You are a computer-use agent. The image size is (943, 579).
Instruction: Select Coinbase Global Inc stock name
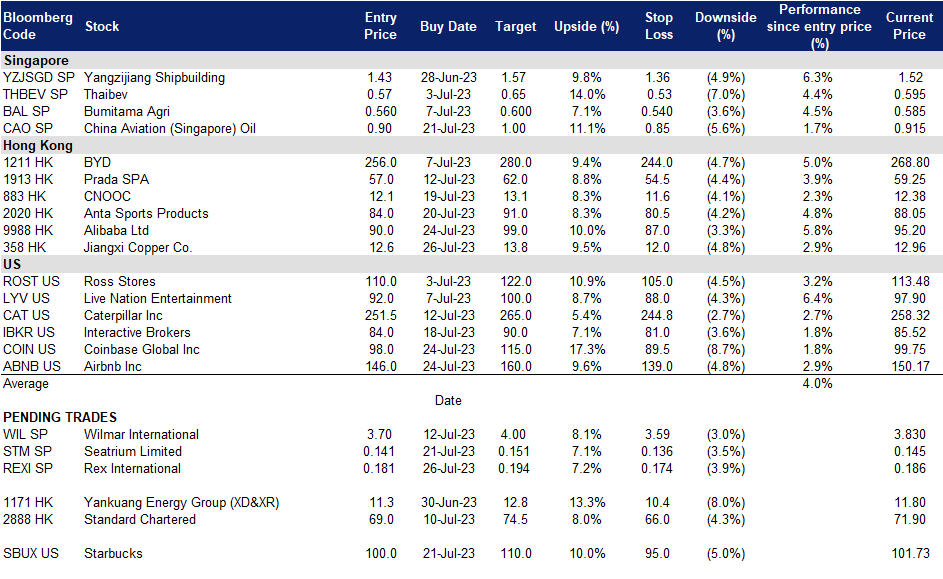tap(142, 349)
